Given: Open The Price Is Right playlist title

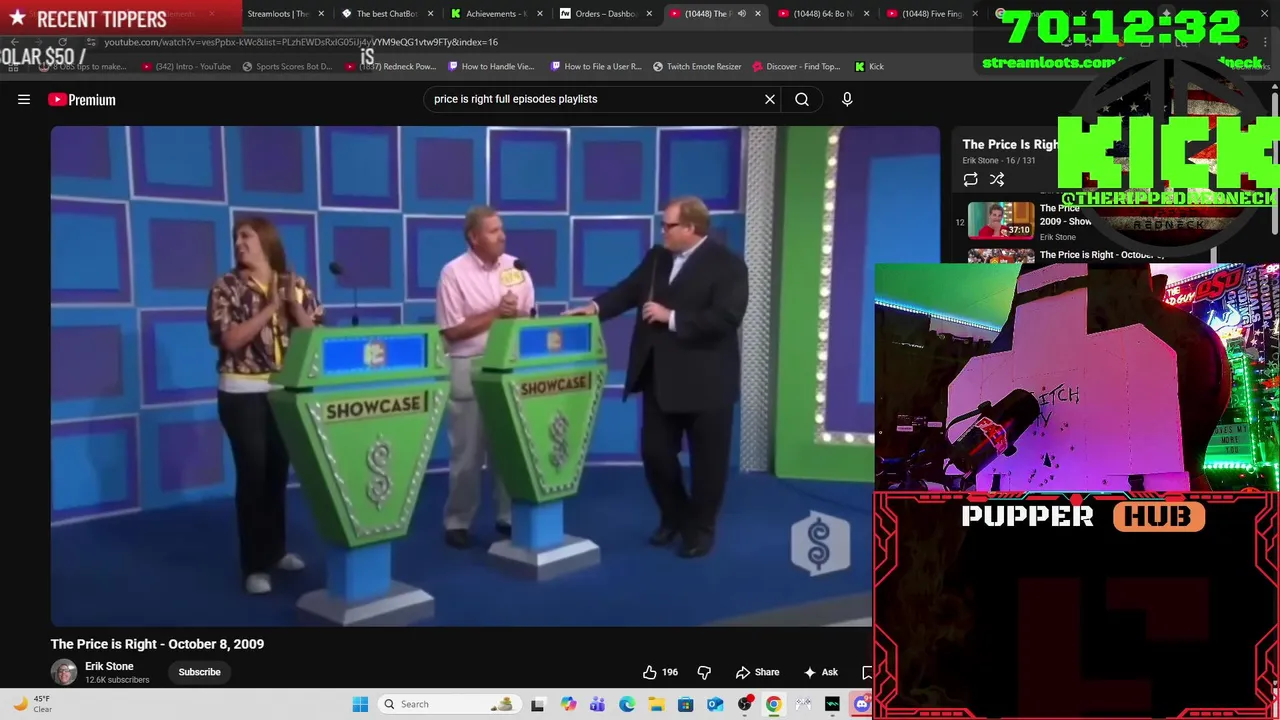Looking at the screenshot, I should pos(1010,144).
